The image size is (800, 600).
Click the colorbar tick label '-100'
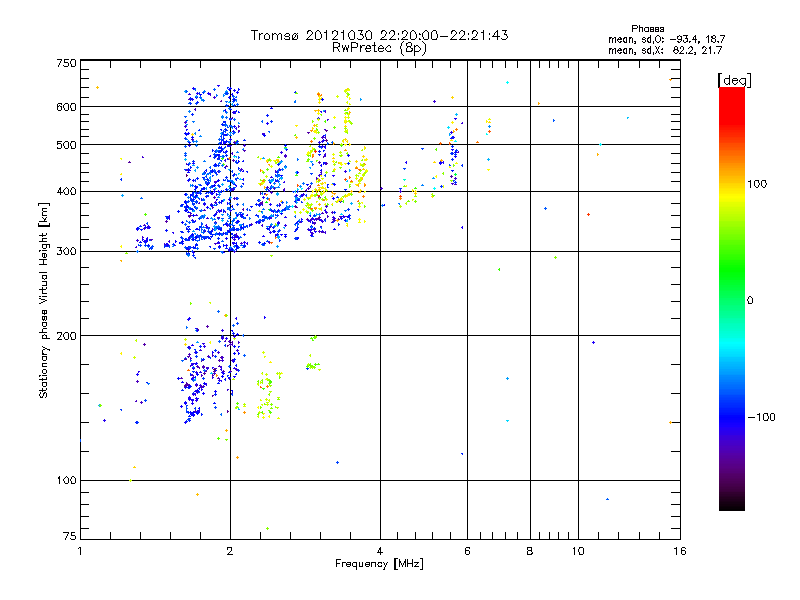(761, 417)
